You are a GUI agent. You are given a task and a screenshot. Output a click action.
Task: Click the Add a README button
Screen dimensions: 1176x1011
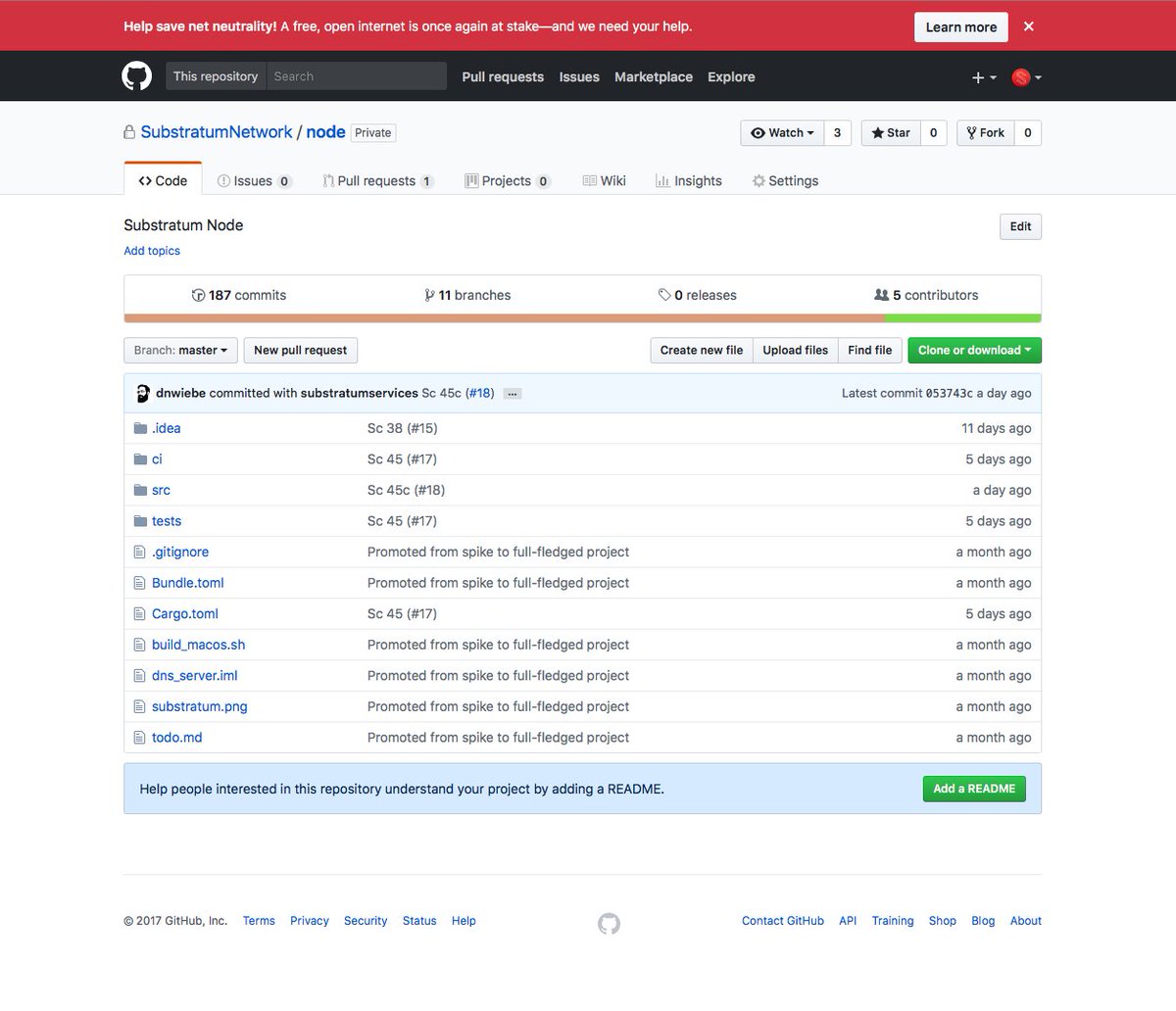pyautogui.click(x=974, y=789)
